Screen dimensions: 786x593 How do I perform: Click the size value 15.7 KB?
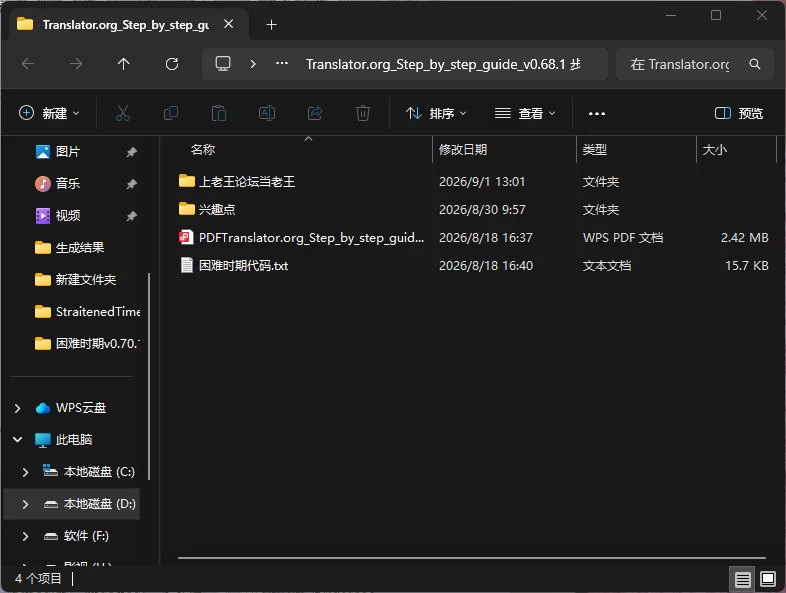tap(747, 266)
